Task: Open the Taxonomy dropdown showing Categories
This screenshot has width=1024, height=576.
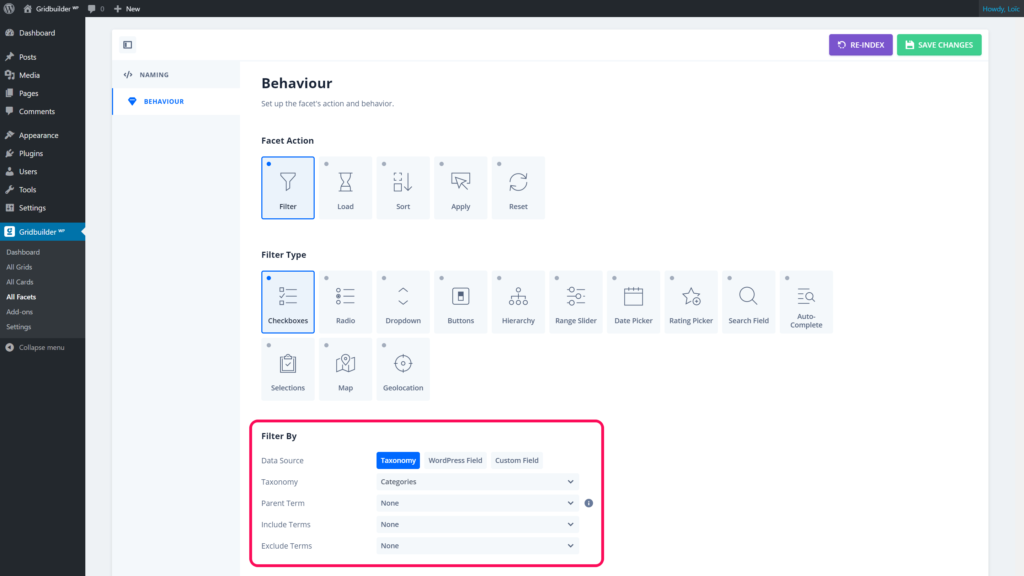Action: point(477,482)
